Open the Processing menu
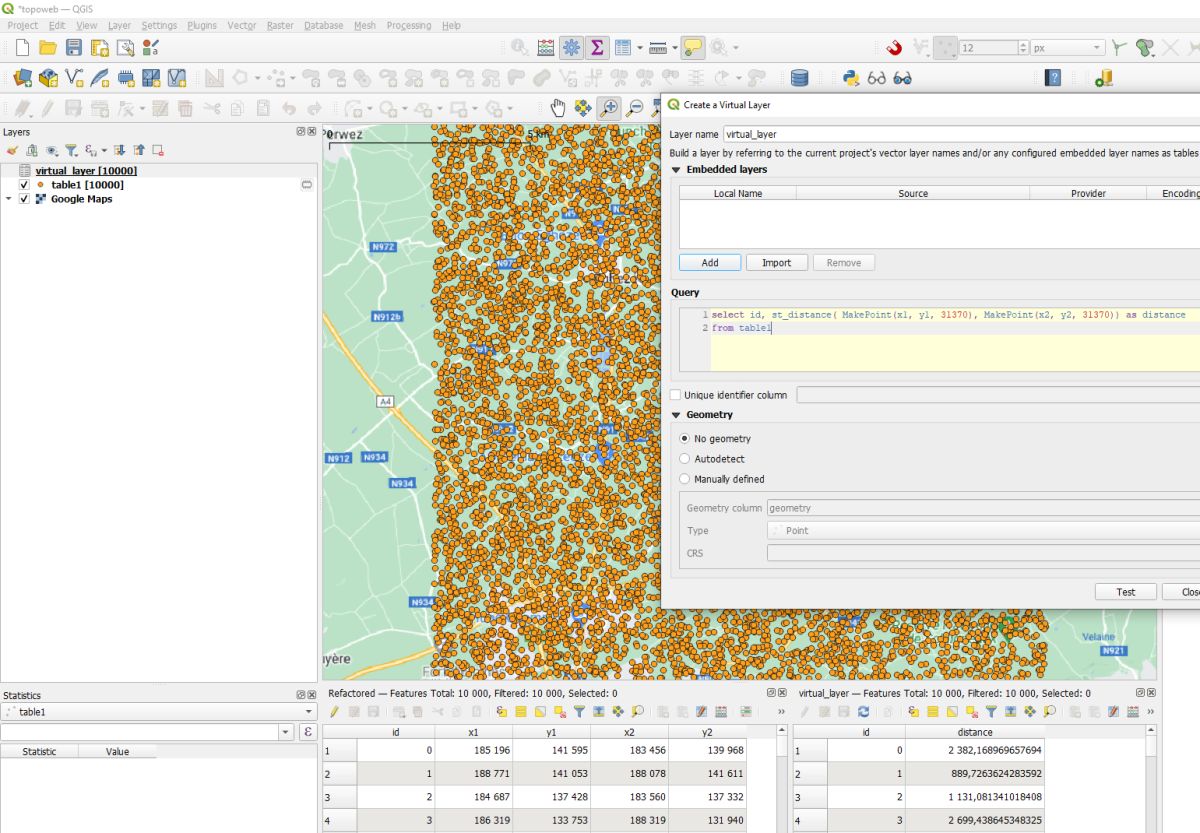Screen dimensions: 1200x833 click(408, 25)
